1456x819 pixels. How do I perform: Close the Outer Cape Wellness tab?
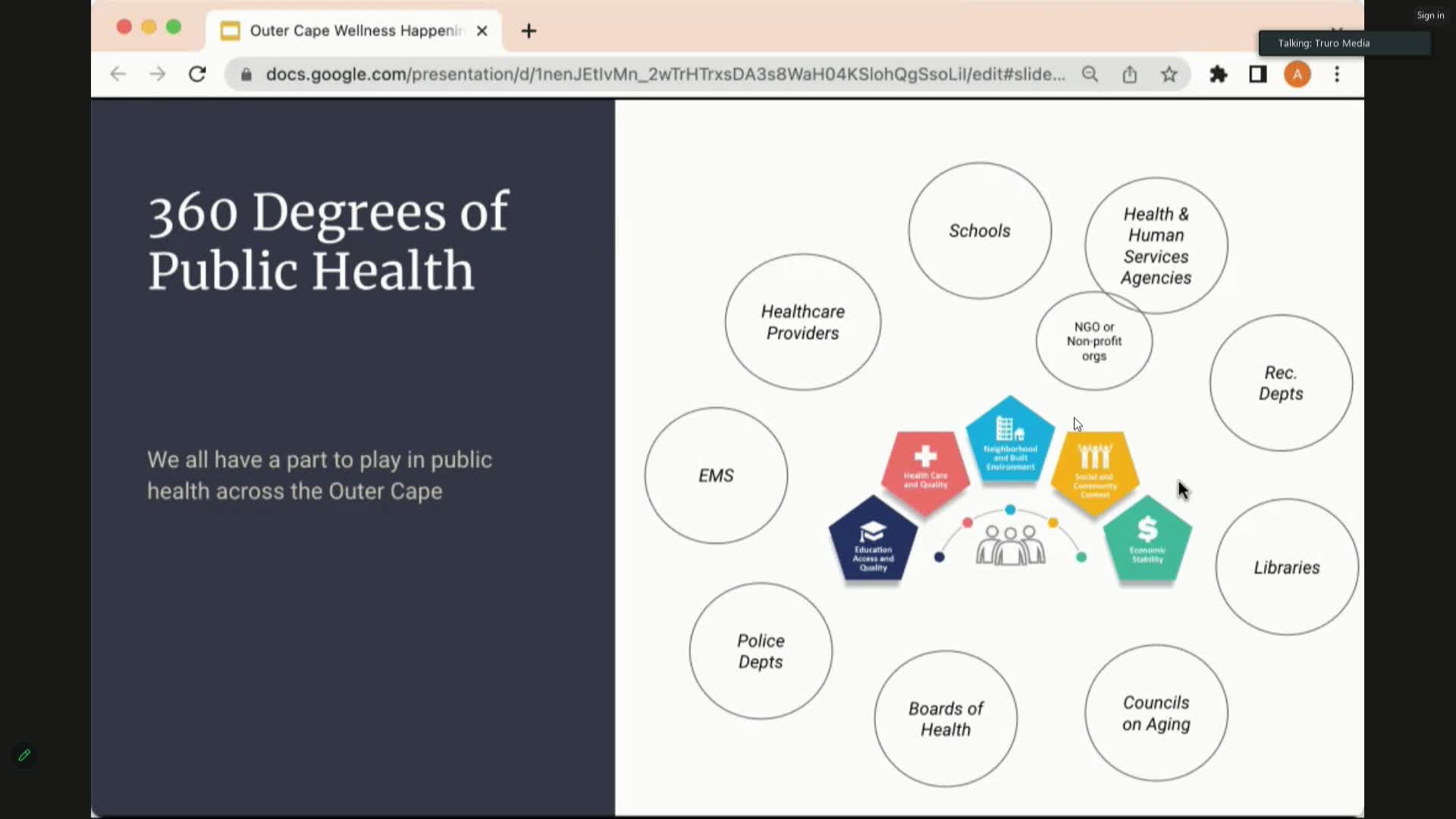point(482,30)
